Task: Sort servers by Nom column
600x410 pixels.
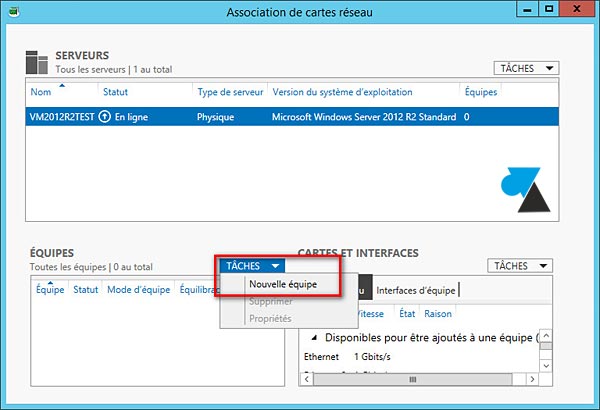Action: (41, 92)
